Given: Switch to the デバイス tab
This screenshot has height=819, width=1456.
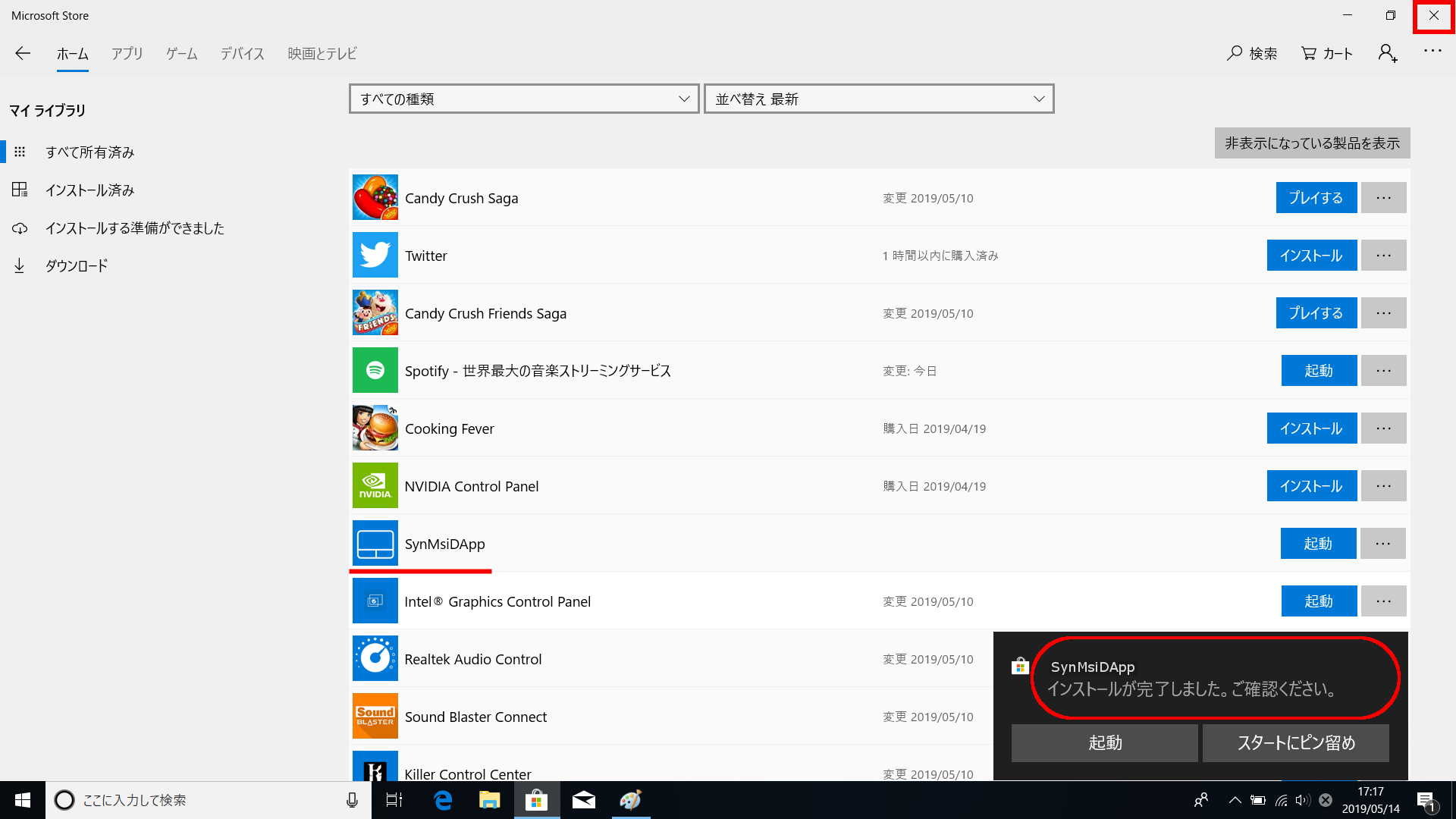Looking at the screenshot, I should point(243,54).
